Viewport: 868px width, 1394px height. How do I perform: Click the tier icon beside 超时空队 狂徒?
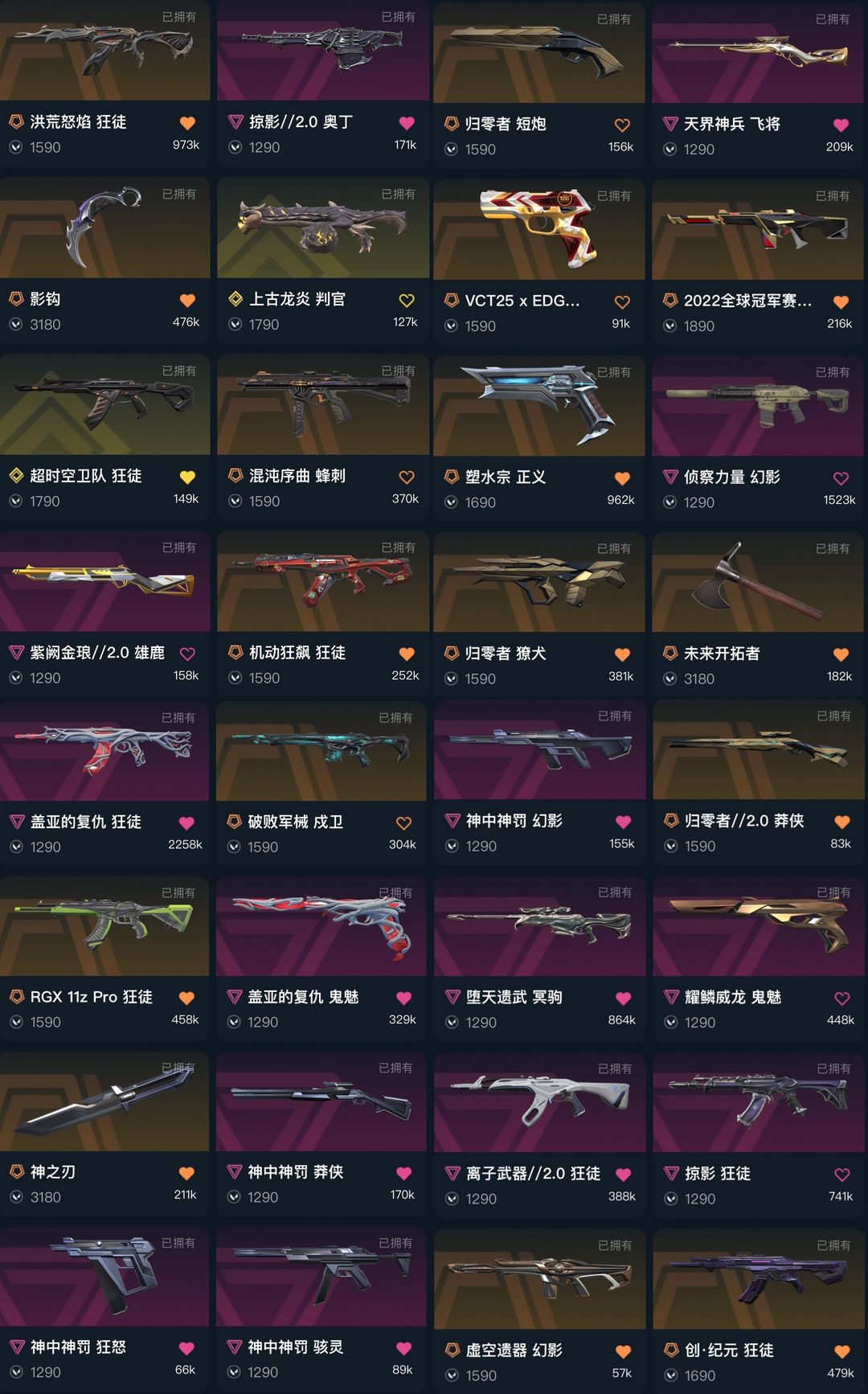pos(16,476)
